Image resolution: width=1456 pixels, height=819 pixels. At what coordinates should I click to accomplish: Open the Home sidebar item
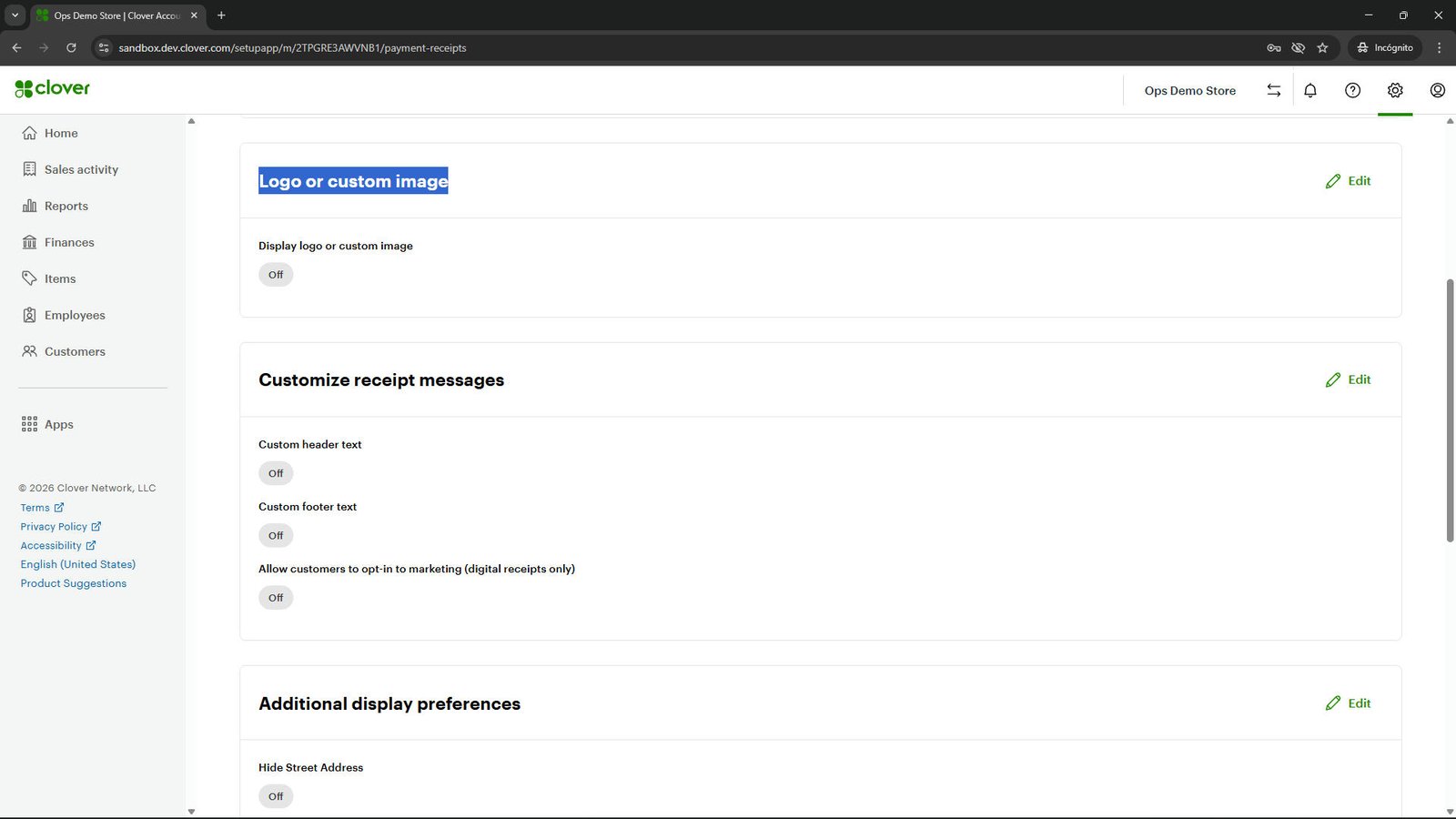(50, 133)
